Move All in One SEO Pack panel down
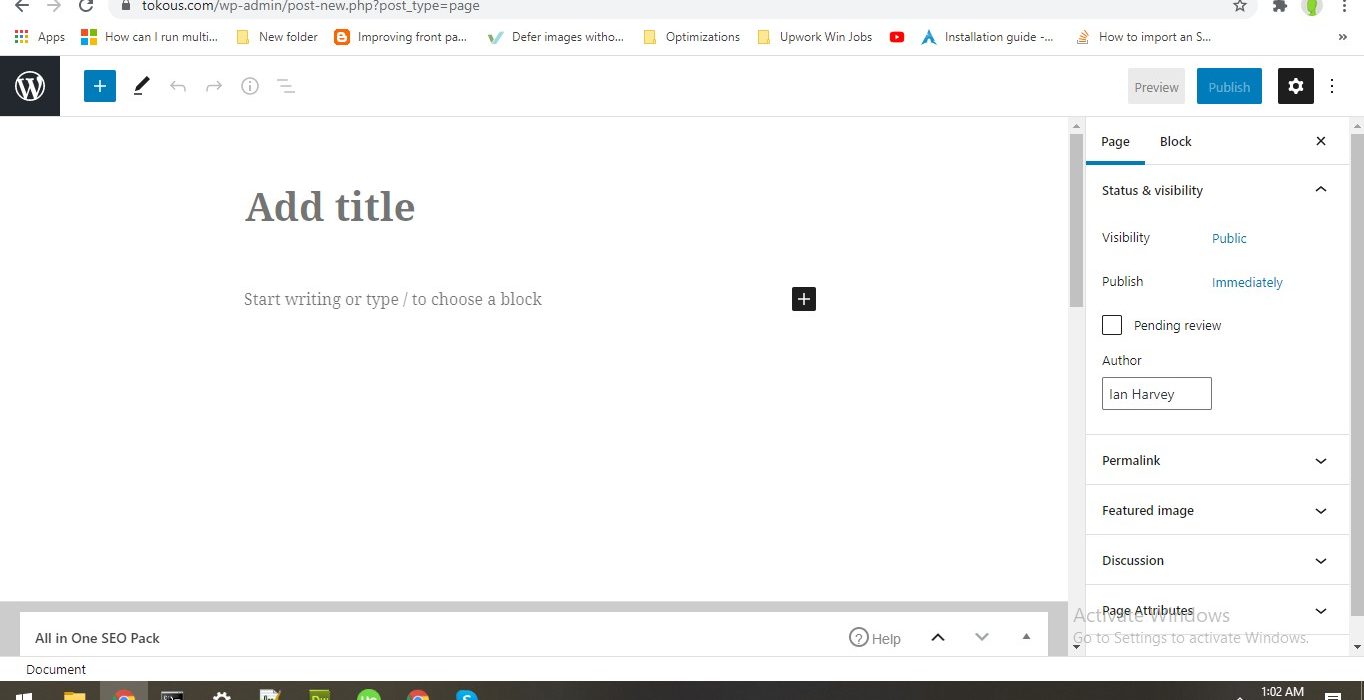The width and height of the screenshot is (1364, 700). point(982,637)
